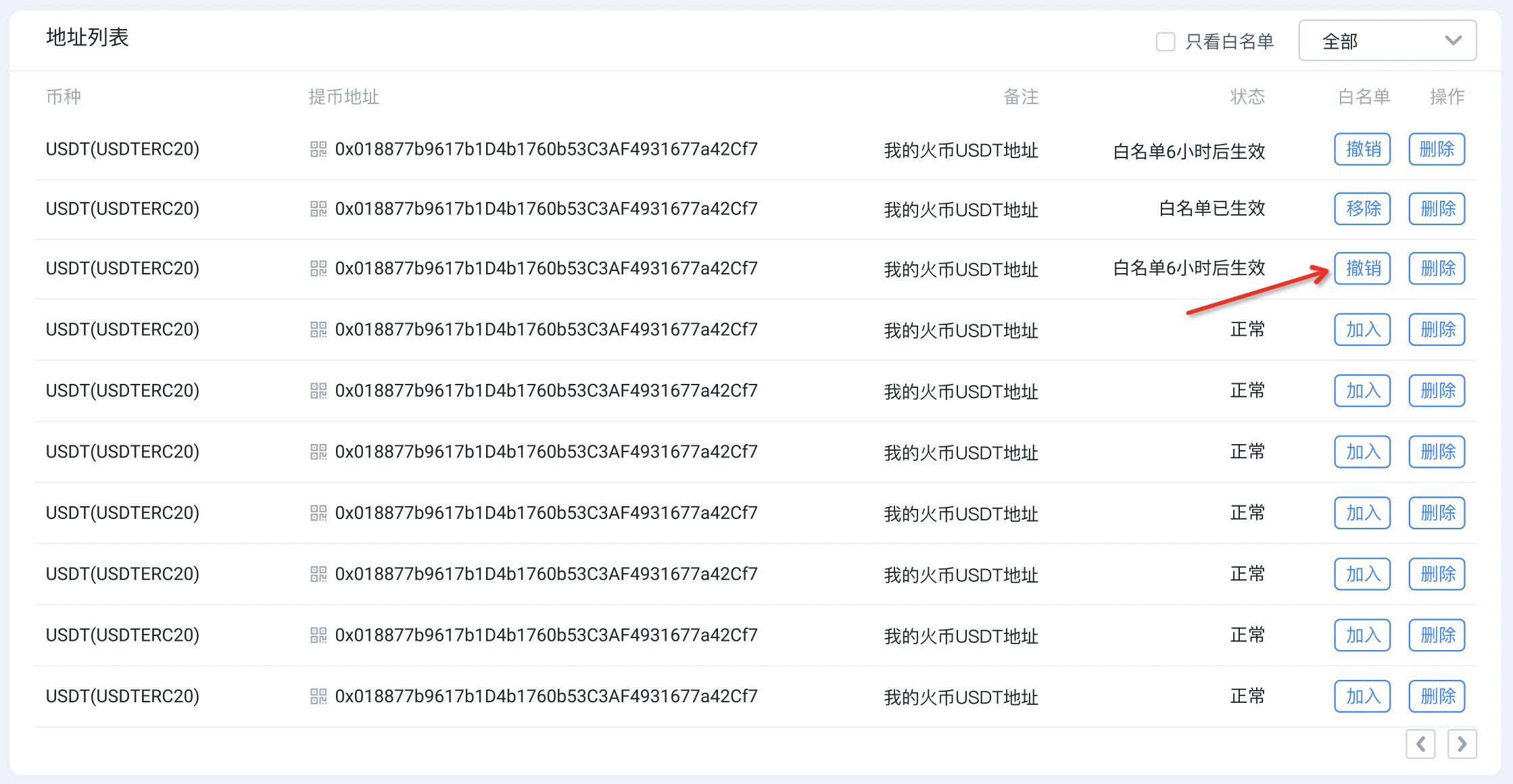
Task: Click QR code icon in sixth address row
Action: coord(318,451)
